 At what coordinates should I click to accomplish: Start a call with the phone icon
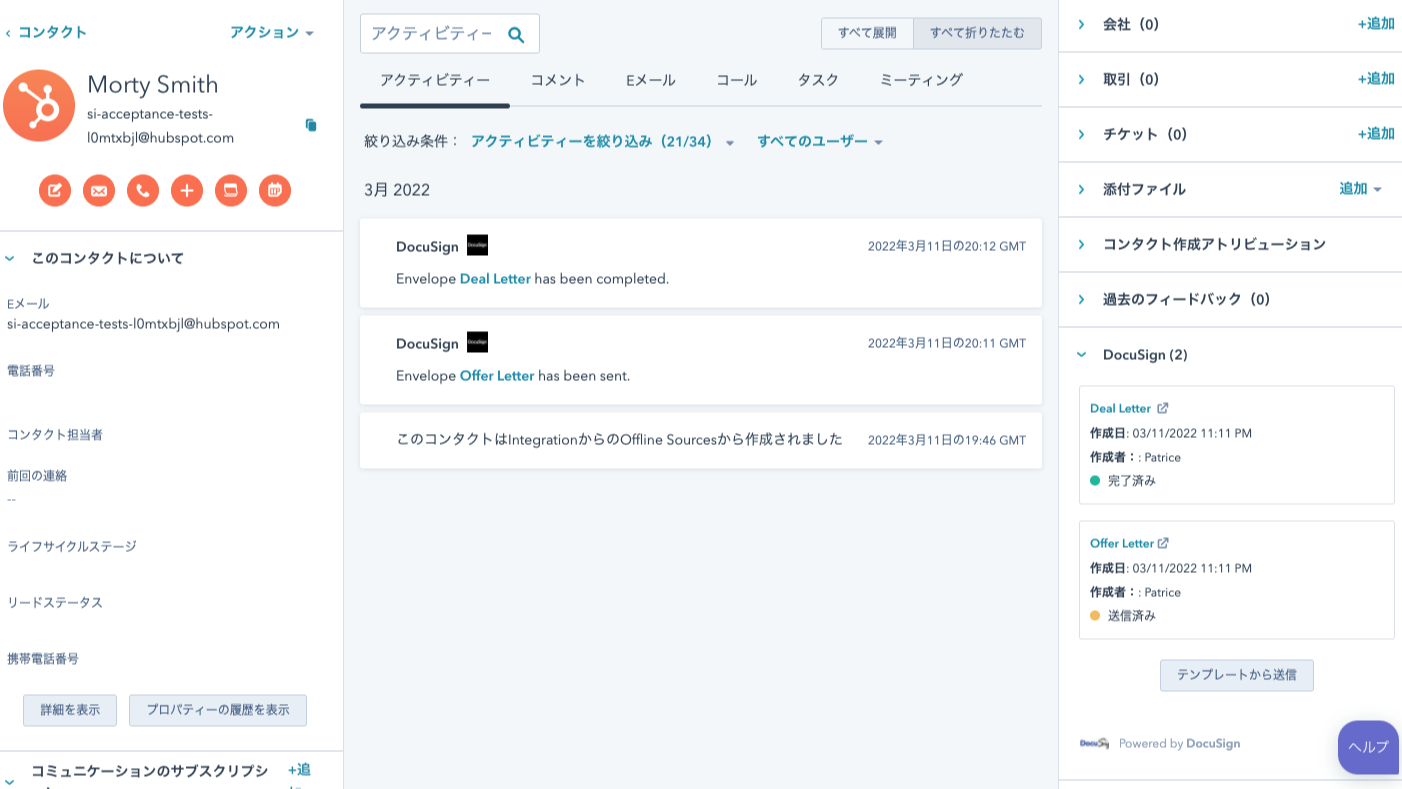(143, 190)
